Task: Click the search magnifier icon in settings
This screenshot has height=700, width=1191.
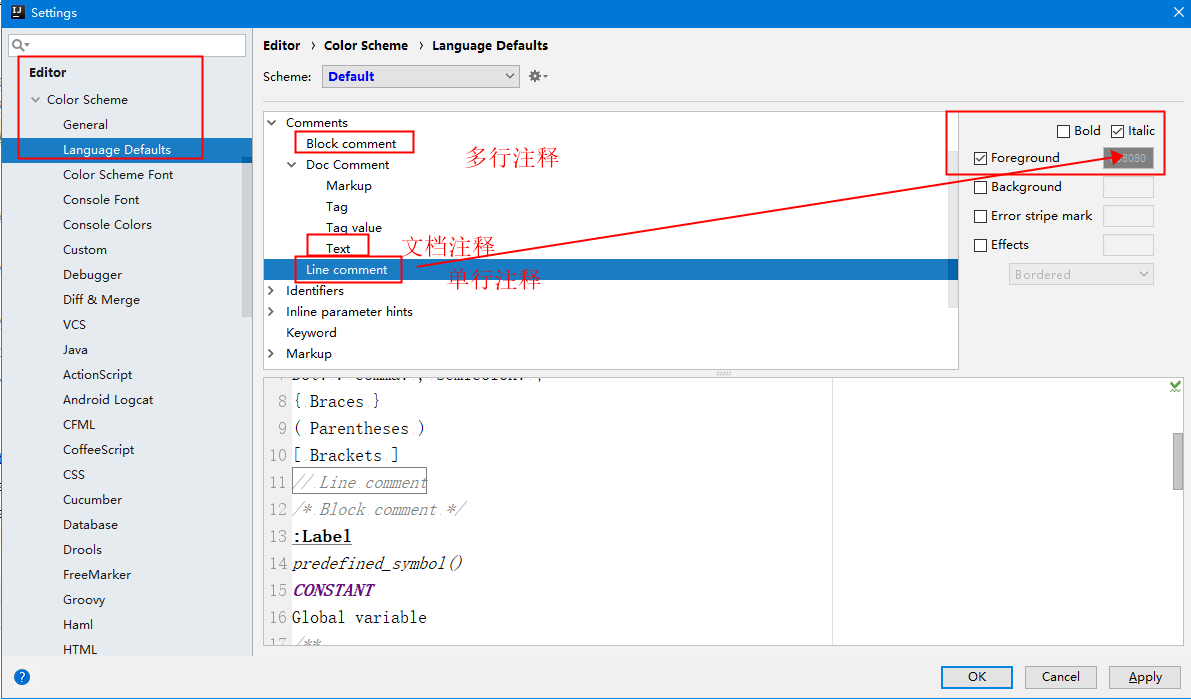Action: coord(20,46)
